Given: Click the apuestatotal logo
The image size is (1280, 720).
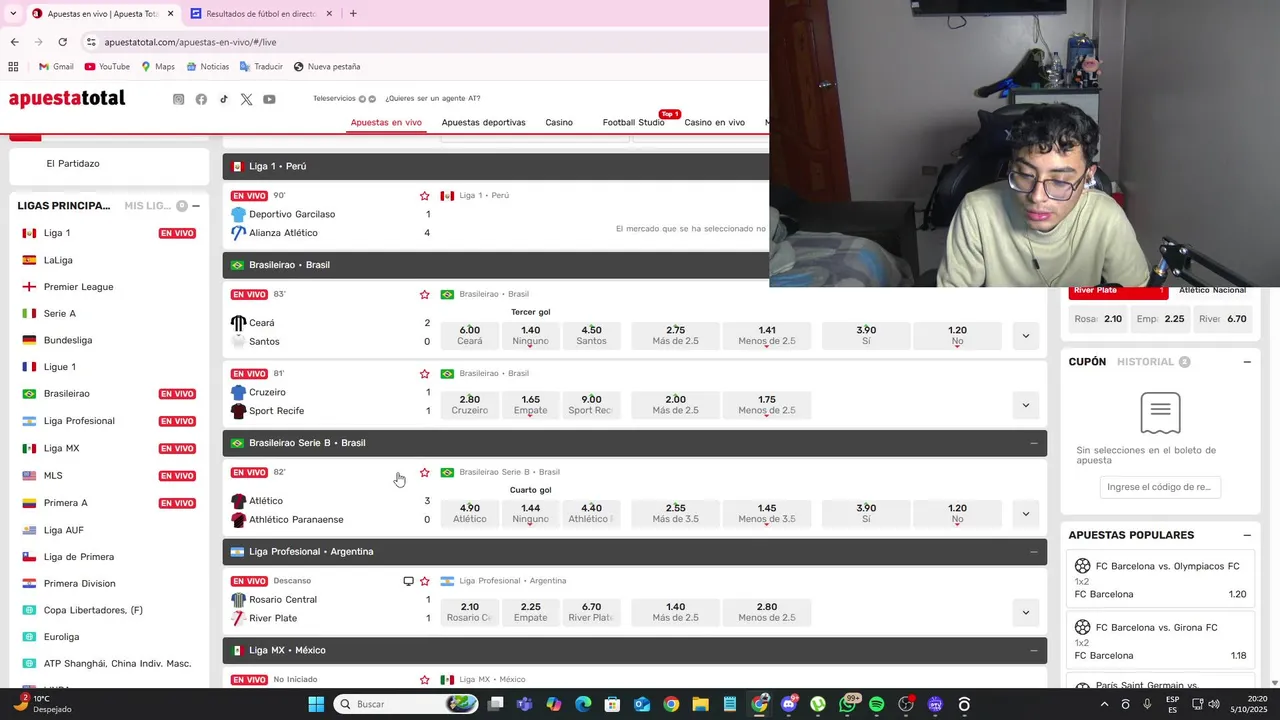Looking at the screenshot, I should point(67,99).
